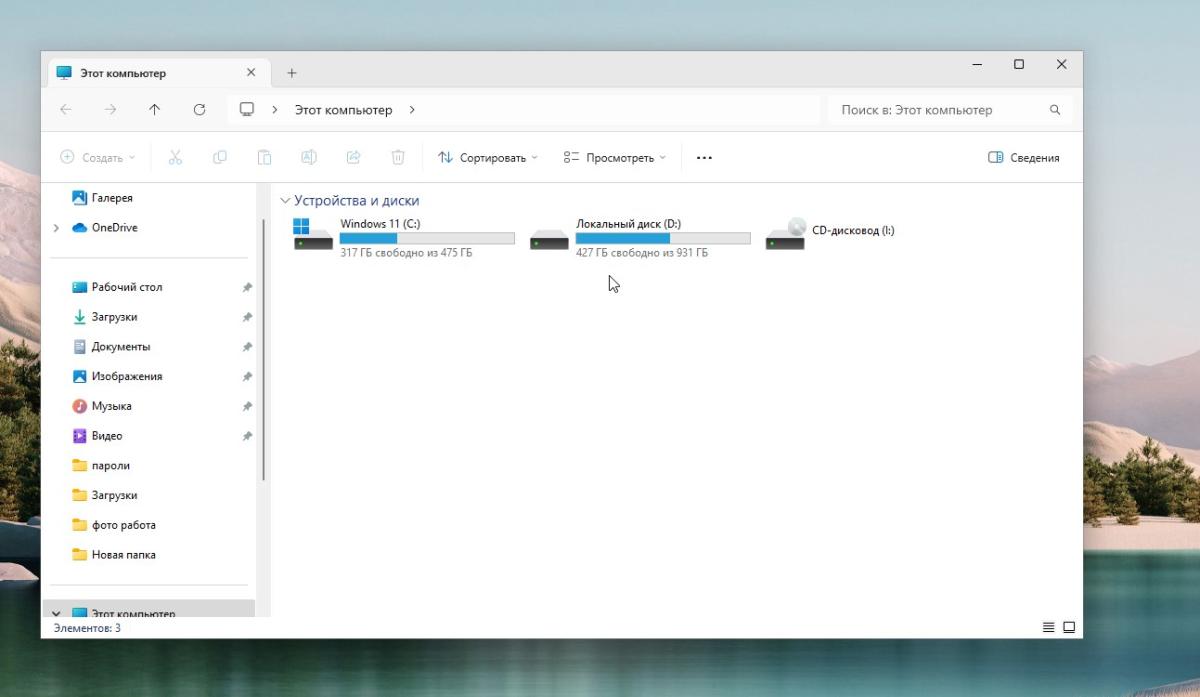Viewport: 1200px width, 697px height.
Task: Select the CD-дисковод (I:) drive icon
Action: (x=785, y=234)
